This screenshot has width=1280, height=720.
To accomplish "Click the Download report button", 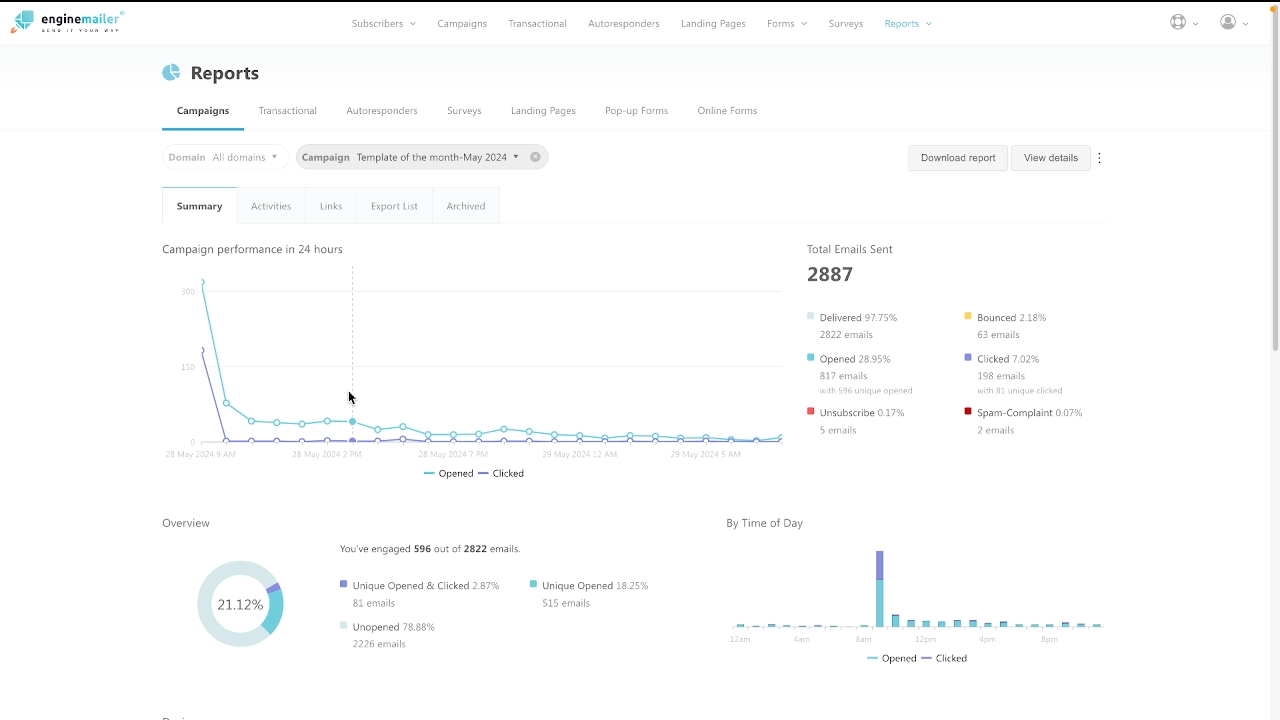I will click(x=957, y=157).
